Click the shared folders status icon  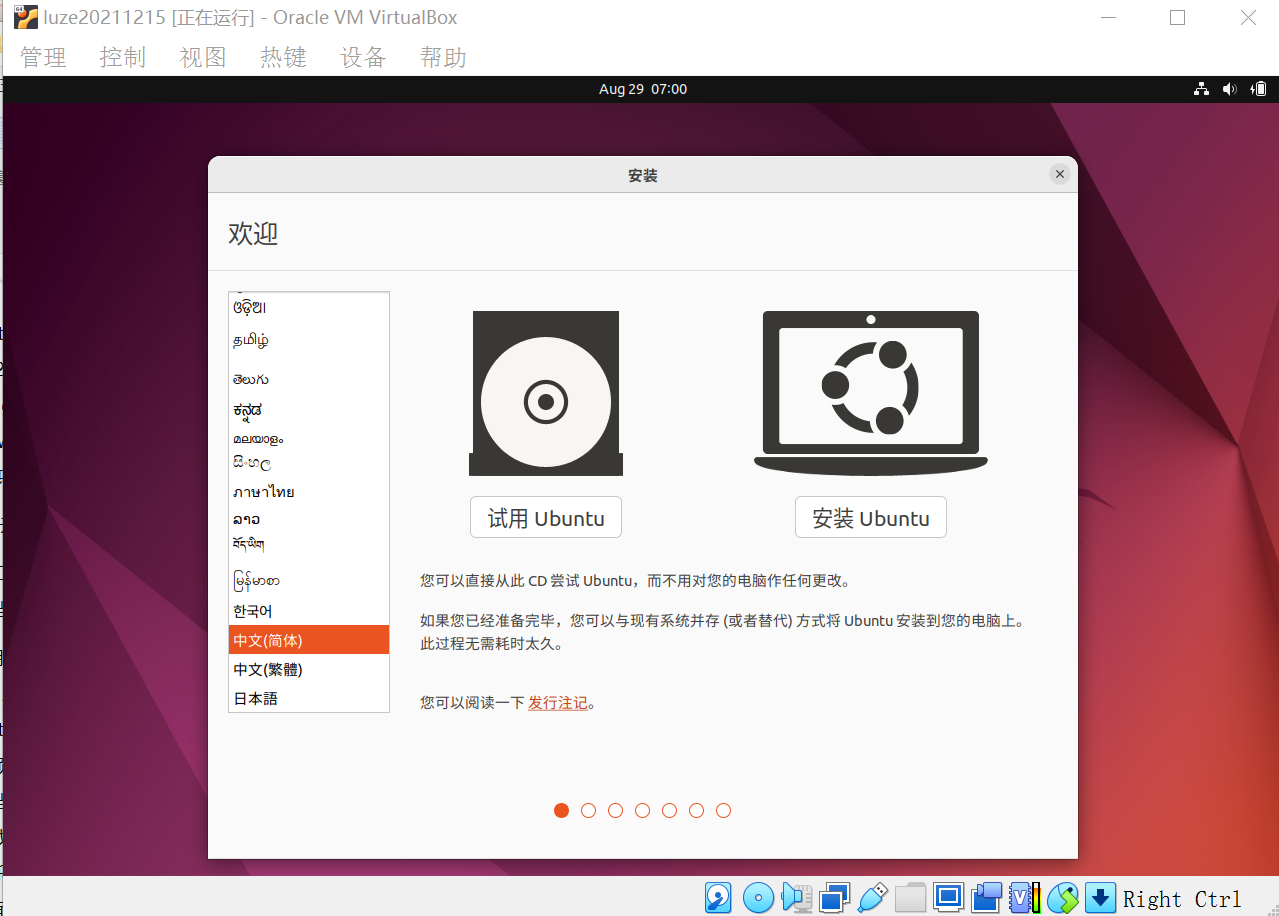910,897
